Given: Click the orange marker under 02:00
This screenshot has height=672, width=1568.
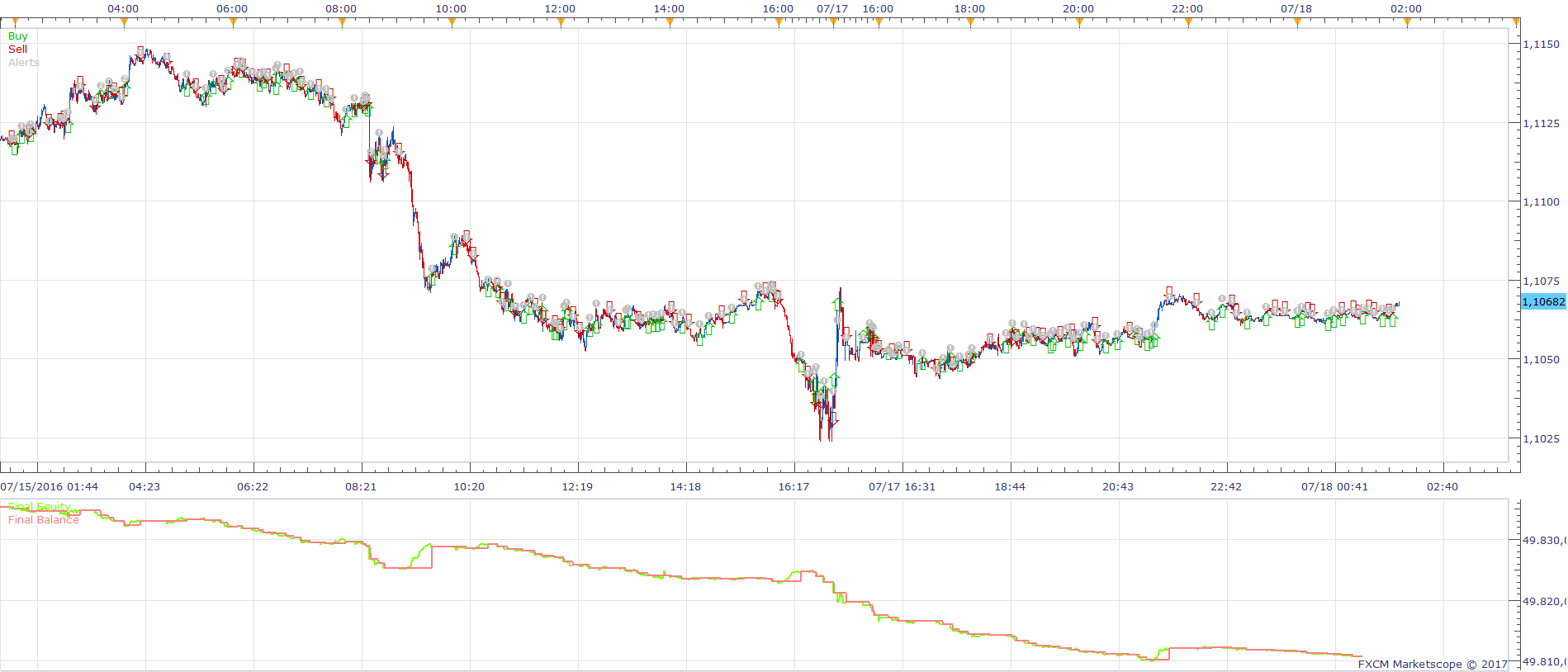Looking at the screenshot, I should (1407, 23).
